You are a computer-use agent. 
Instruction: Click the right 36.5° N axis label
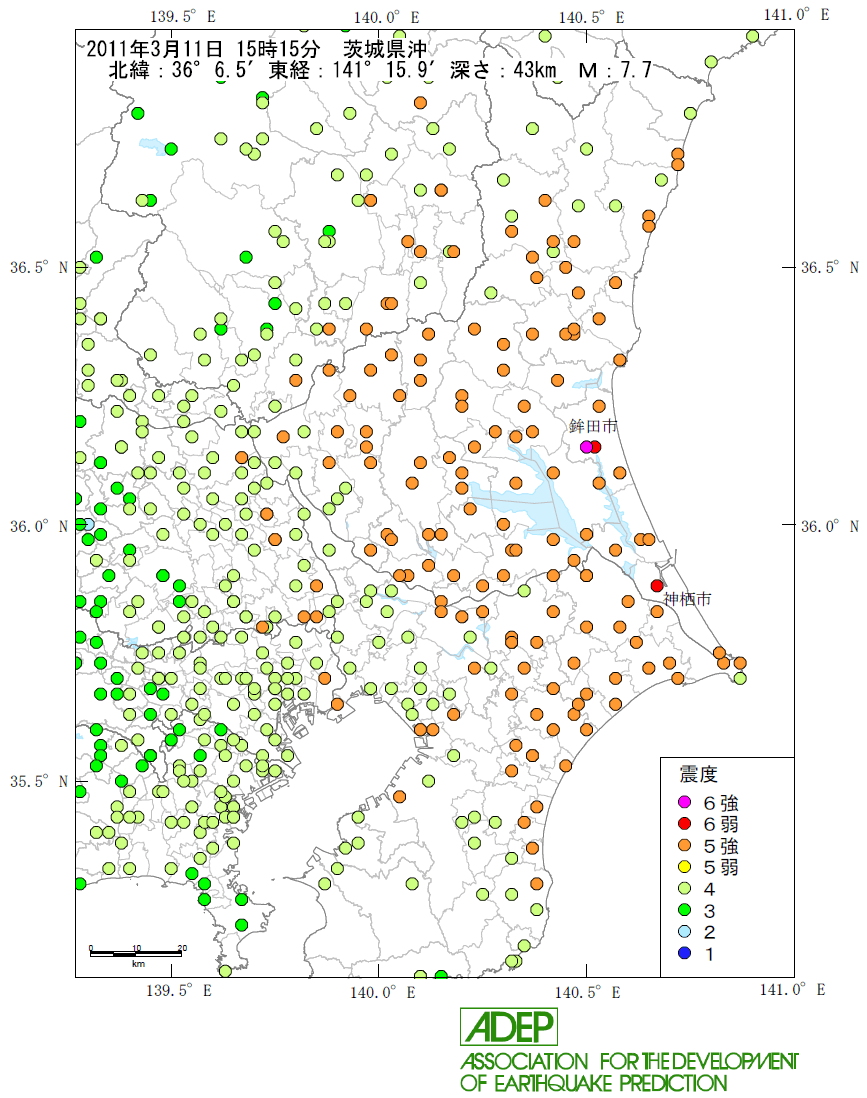[x=830, y=267]
